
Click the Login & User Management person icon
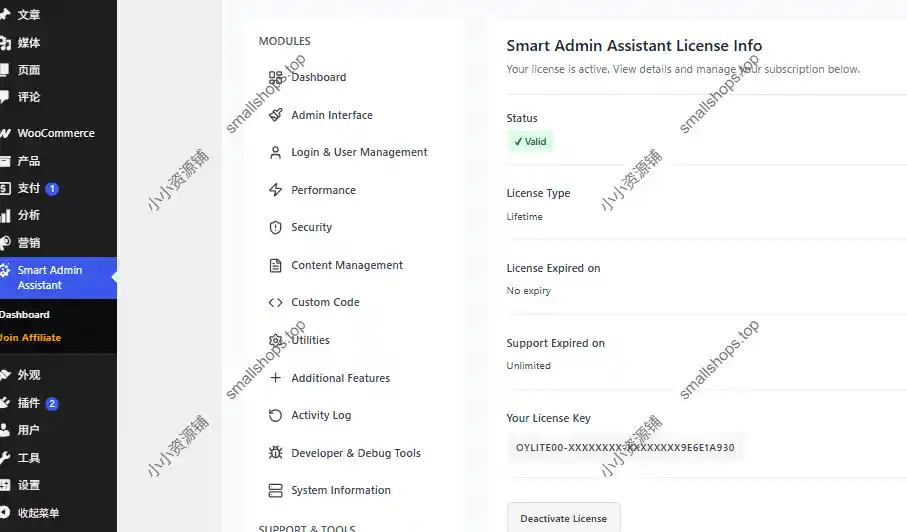coord(275,153)
